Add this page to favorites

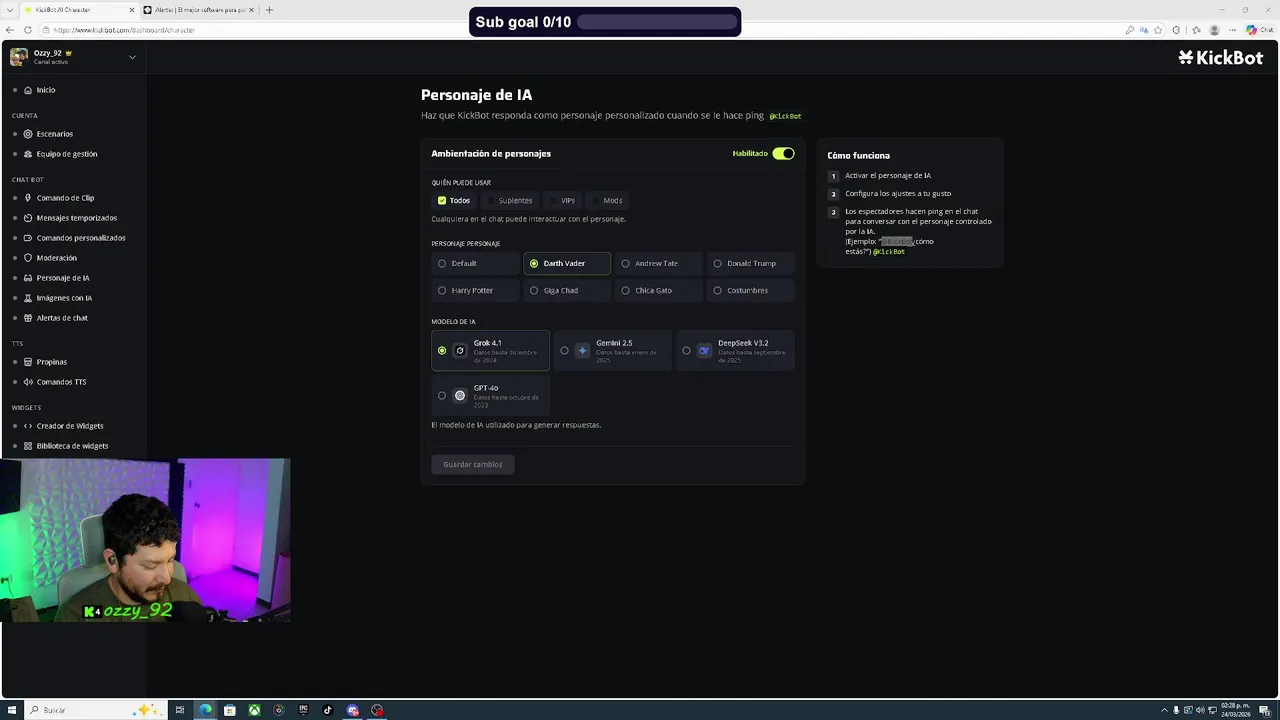1160,30
